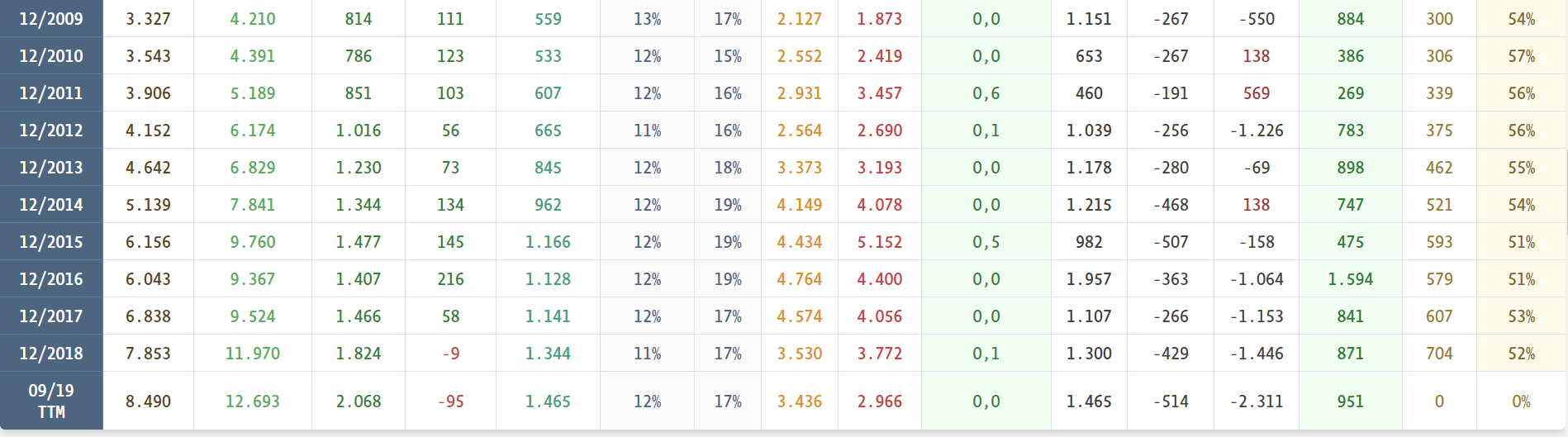Click the green 6.174 value
The image size is (1568, 437).
pos(253,131)
